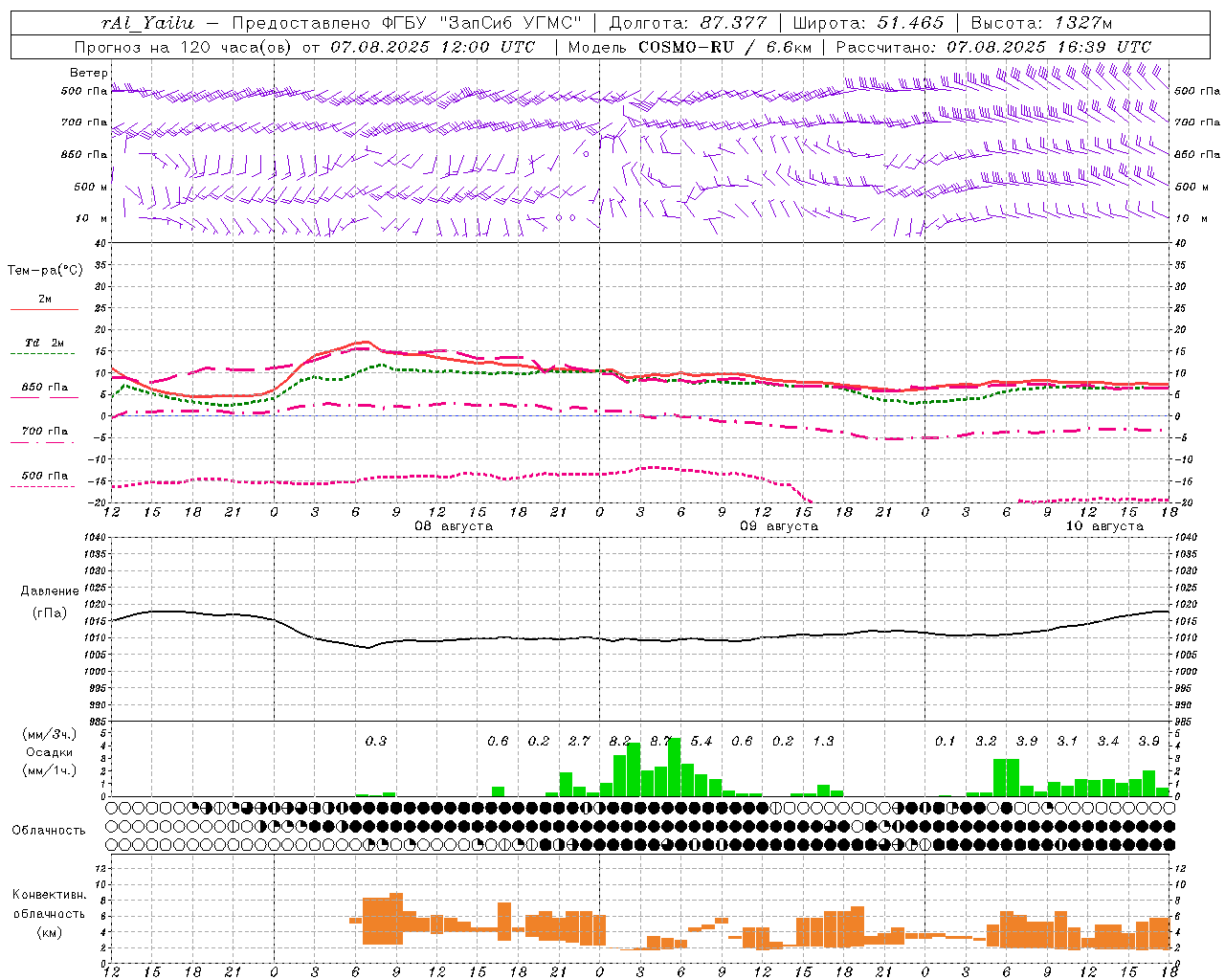
Task: Click the Облачность cloud cover label
Action: pyautogui.click(x=49, y=831)
